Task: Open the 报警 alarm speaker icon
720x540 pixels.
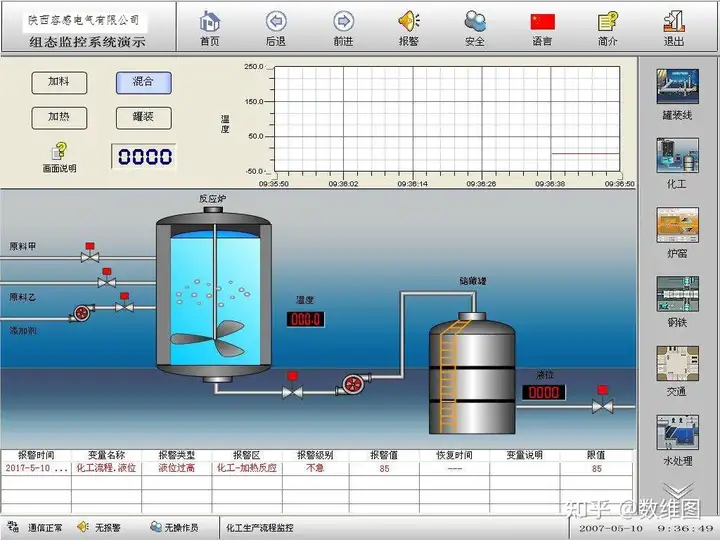Action: [409, 22]
